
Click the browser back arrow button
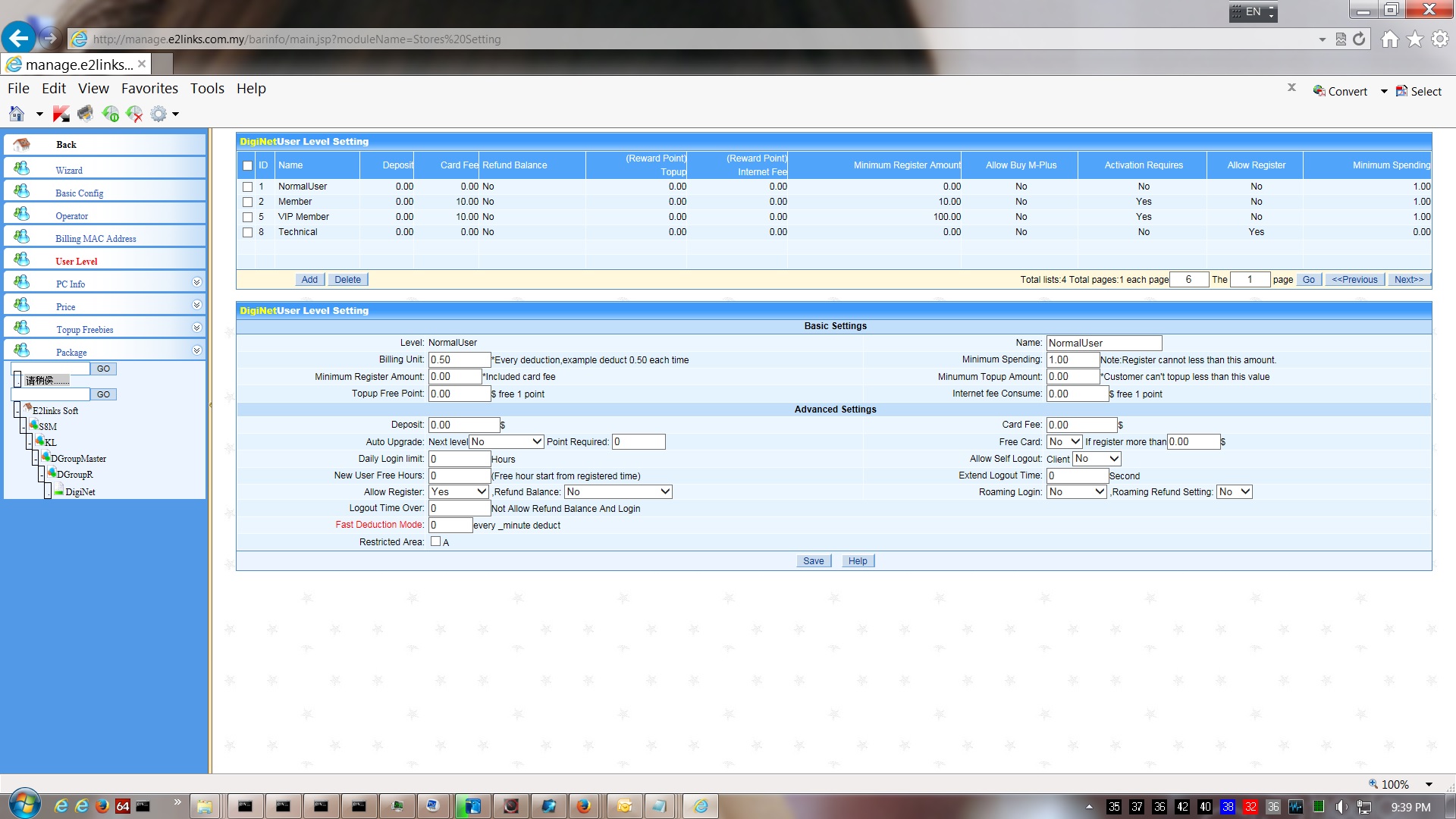coord(19,38)
